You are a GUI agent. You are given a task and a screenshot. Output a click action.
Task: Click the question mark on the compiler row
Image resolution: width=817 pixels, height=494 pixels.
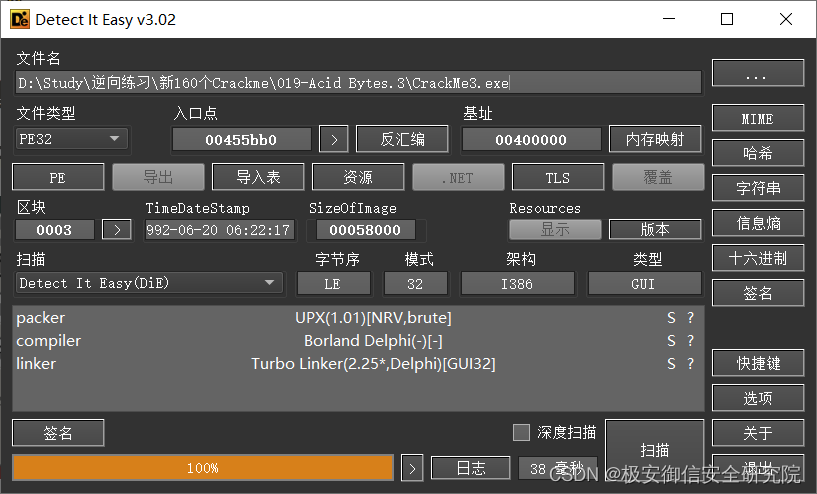point(690,341)
